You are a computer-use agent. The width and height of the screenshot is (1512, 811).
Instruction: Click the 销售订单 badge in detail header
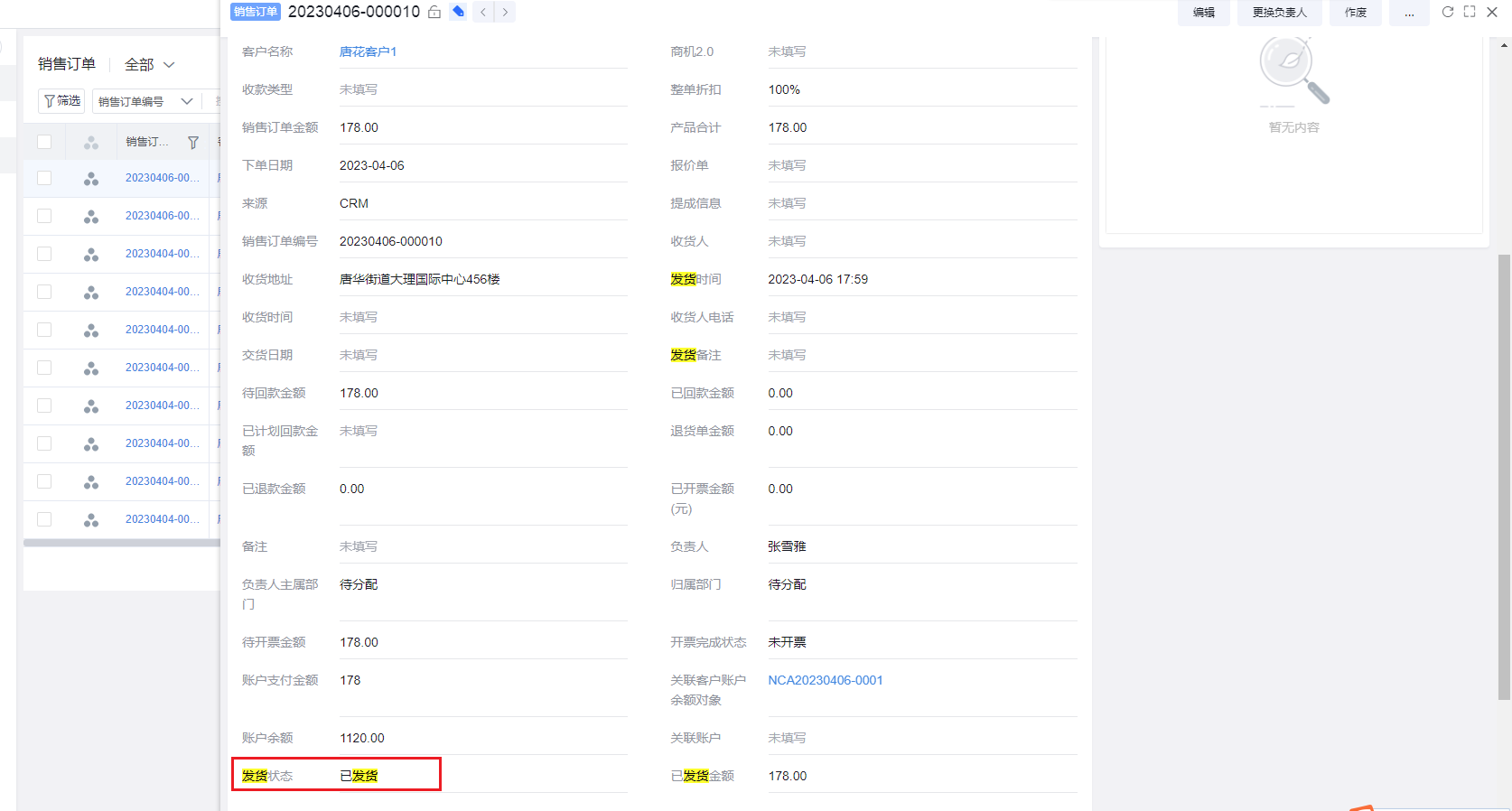[256, 12]
